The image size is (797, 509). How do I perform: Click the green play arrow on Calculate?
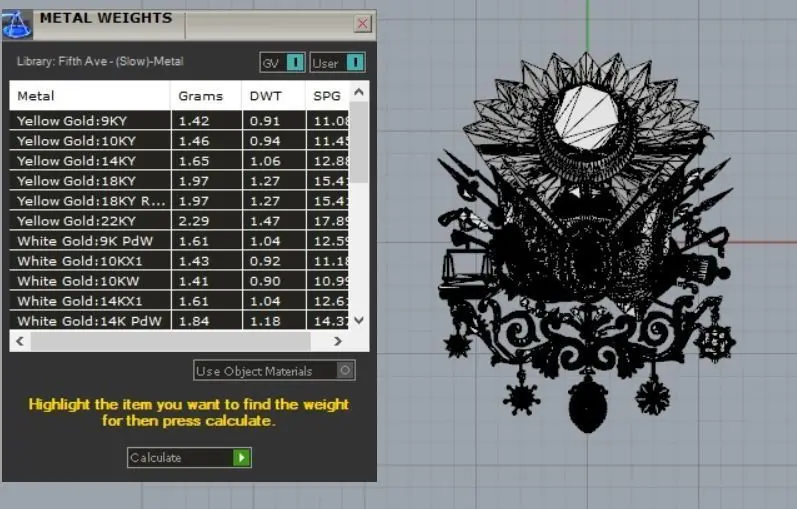(x=242, y=458)
